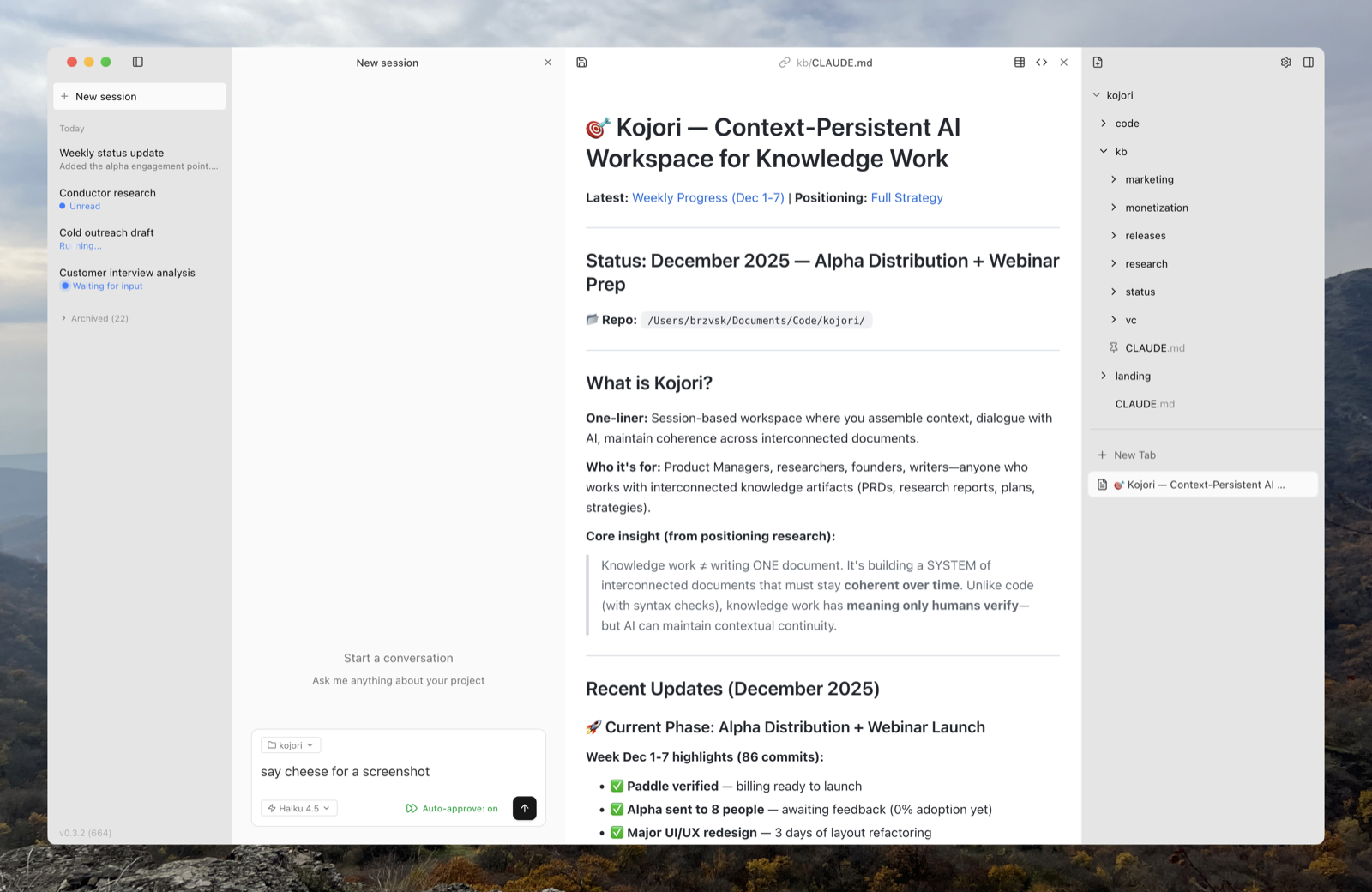Switch to code view with the angle-brackets icon
This screenshot has height=892, width=1372.
tap(1041, 62)
